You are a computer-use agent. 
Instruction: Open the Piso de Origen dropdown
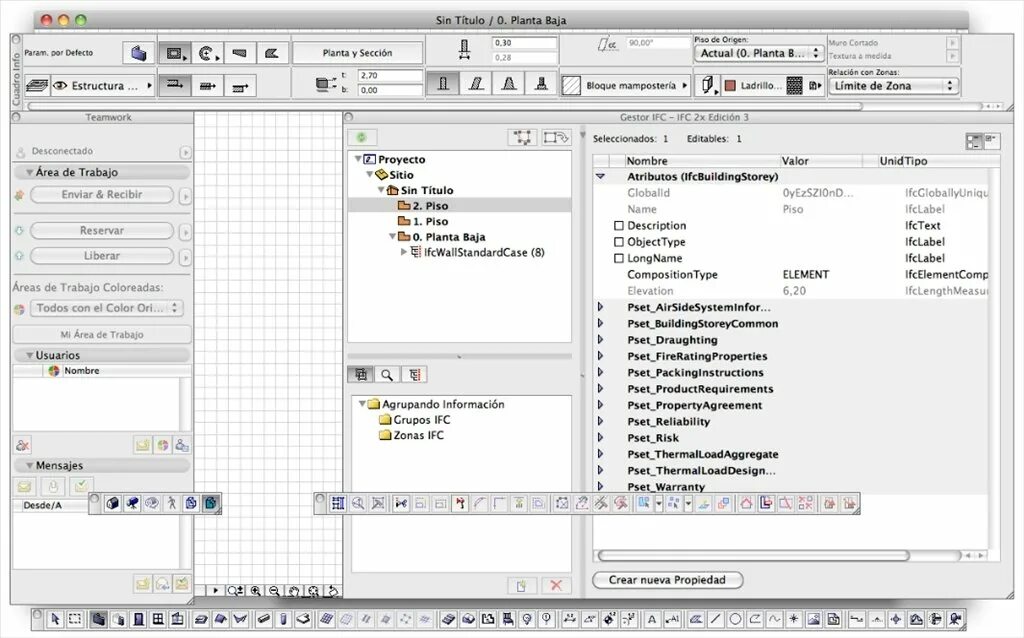coord(760,54)
